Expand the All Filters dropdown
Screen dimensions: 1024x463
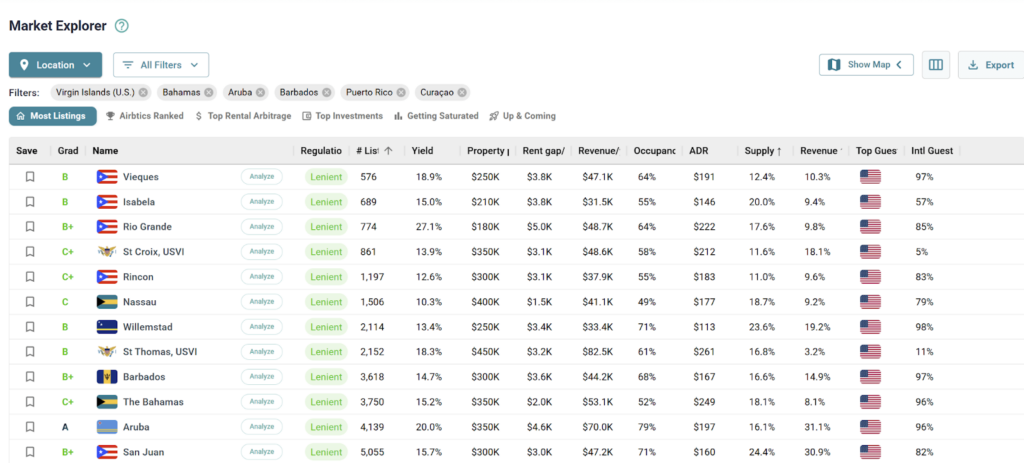(160, 65)
